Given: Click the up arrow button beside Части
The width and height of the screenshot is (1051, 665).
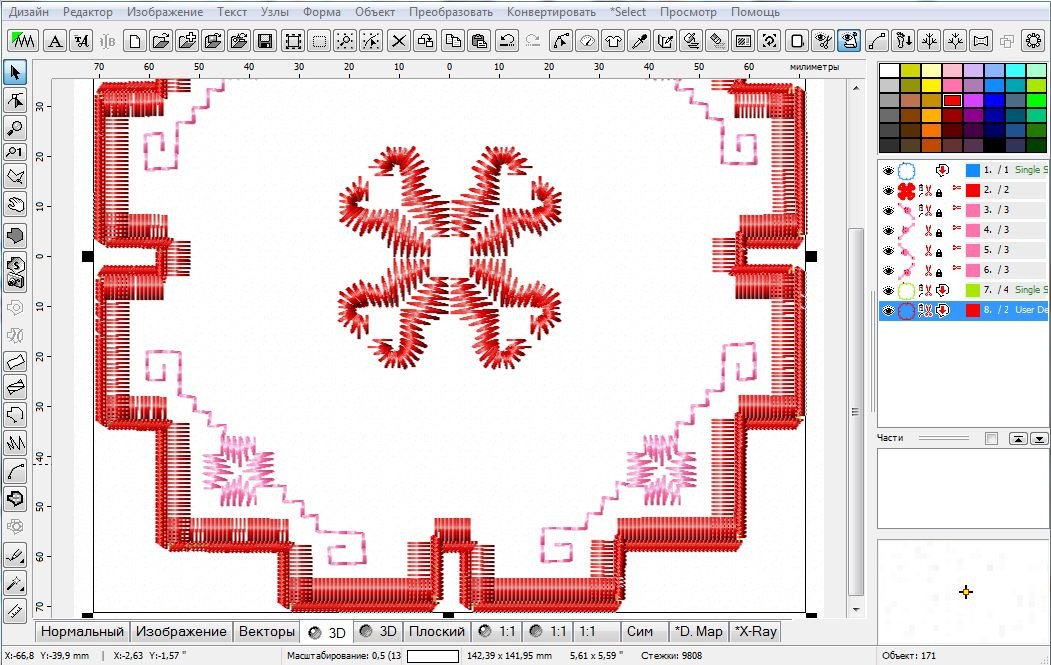Looking at the screenshot, I should (x=1017, y=438).
